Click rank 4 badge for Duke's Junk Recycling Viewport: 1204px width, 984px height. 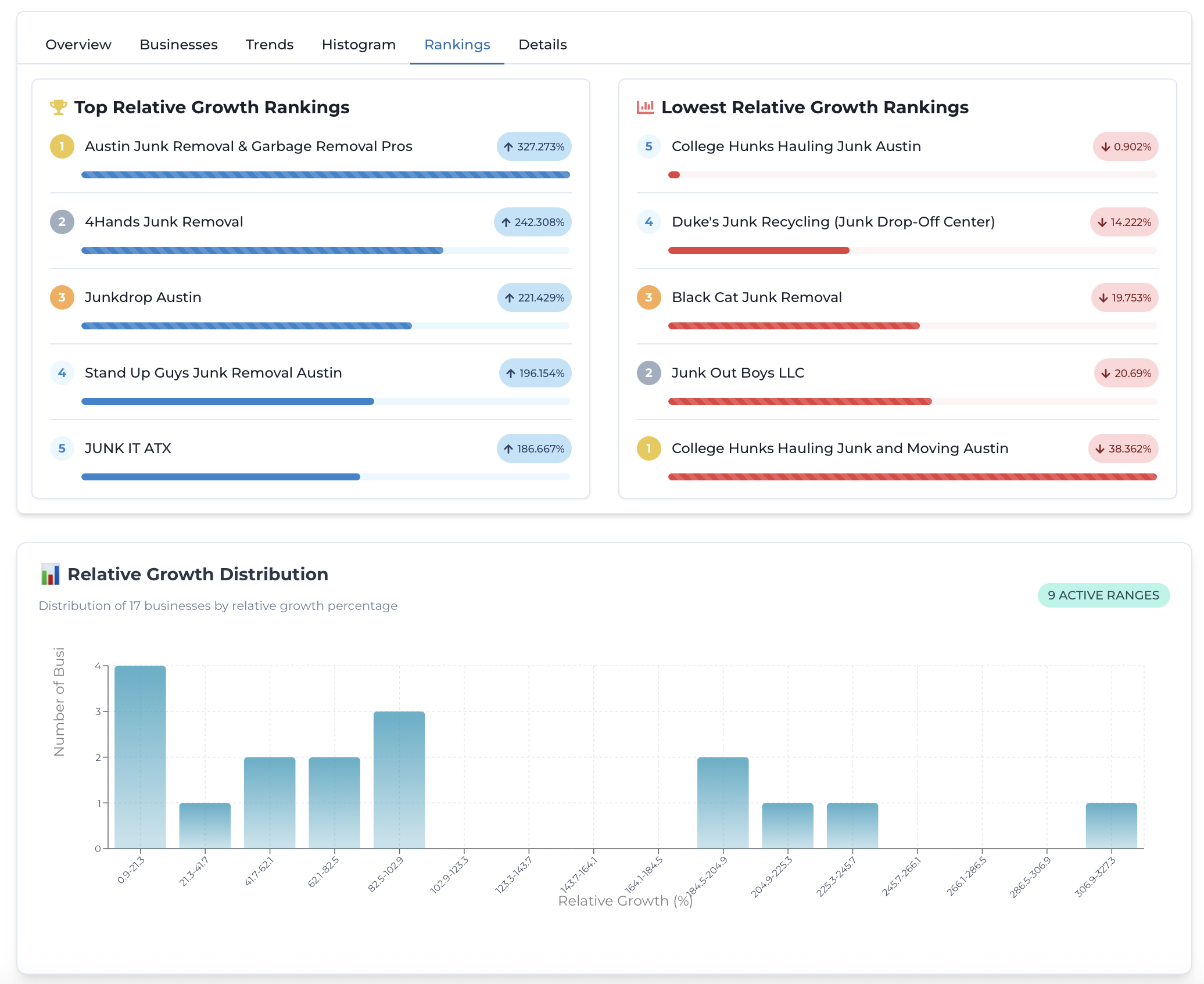(649, 222)
